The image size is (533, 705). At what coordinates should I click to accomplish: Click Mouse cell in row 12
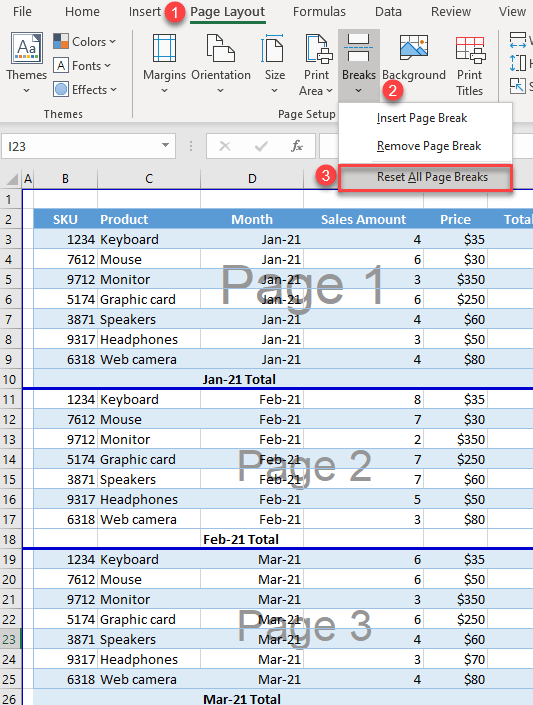coord(149,419)
